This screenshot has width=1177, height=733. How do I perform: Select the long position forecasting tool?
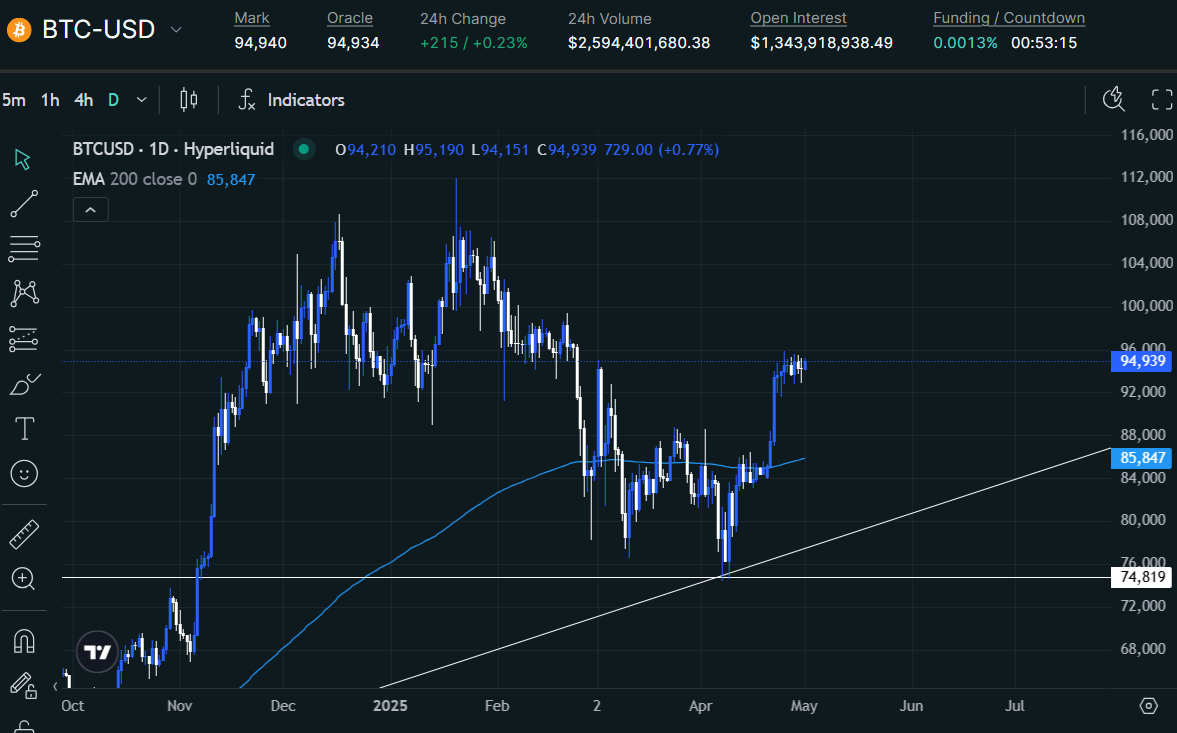pos(23,339)
